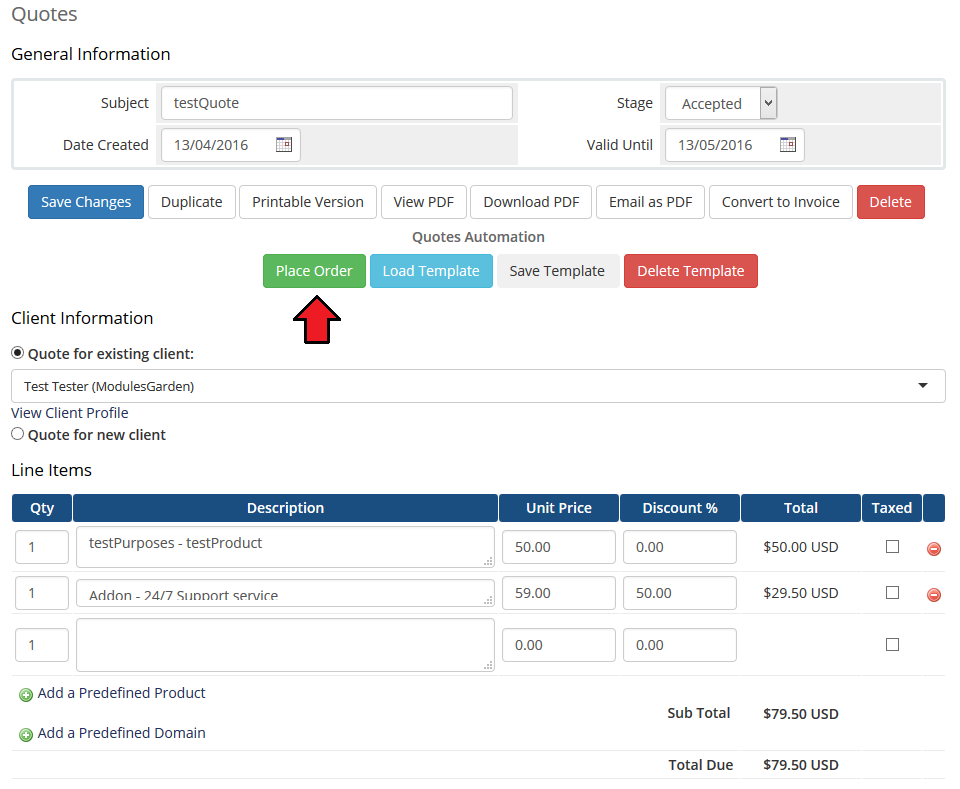
Task: Click Unit Price field showing 59.00
Action: point(558,593)
